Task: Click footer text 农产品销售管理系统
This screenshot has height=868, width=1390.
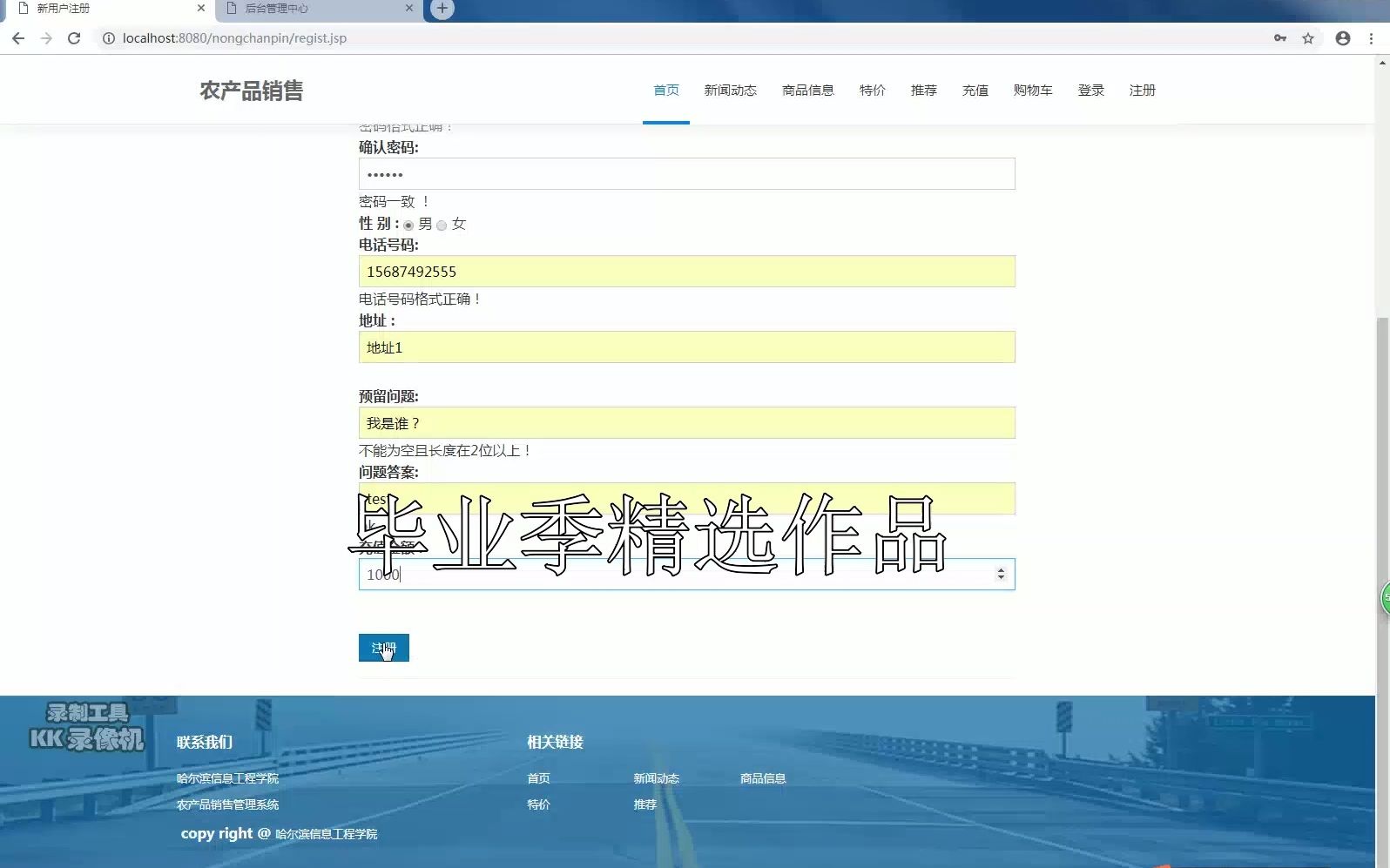Action: [227, 804]
